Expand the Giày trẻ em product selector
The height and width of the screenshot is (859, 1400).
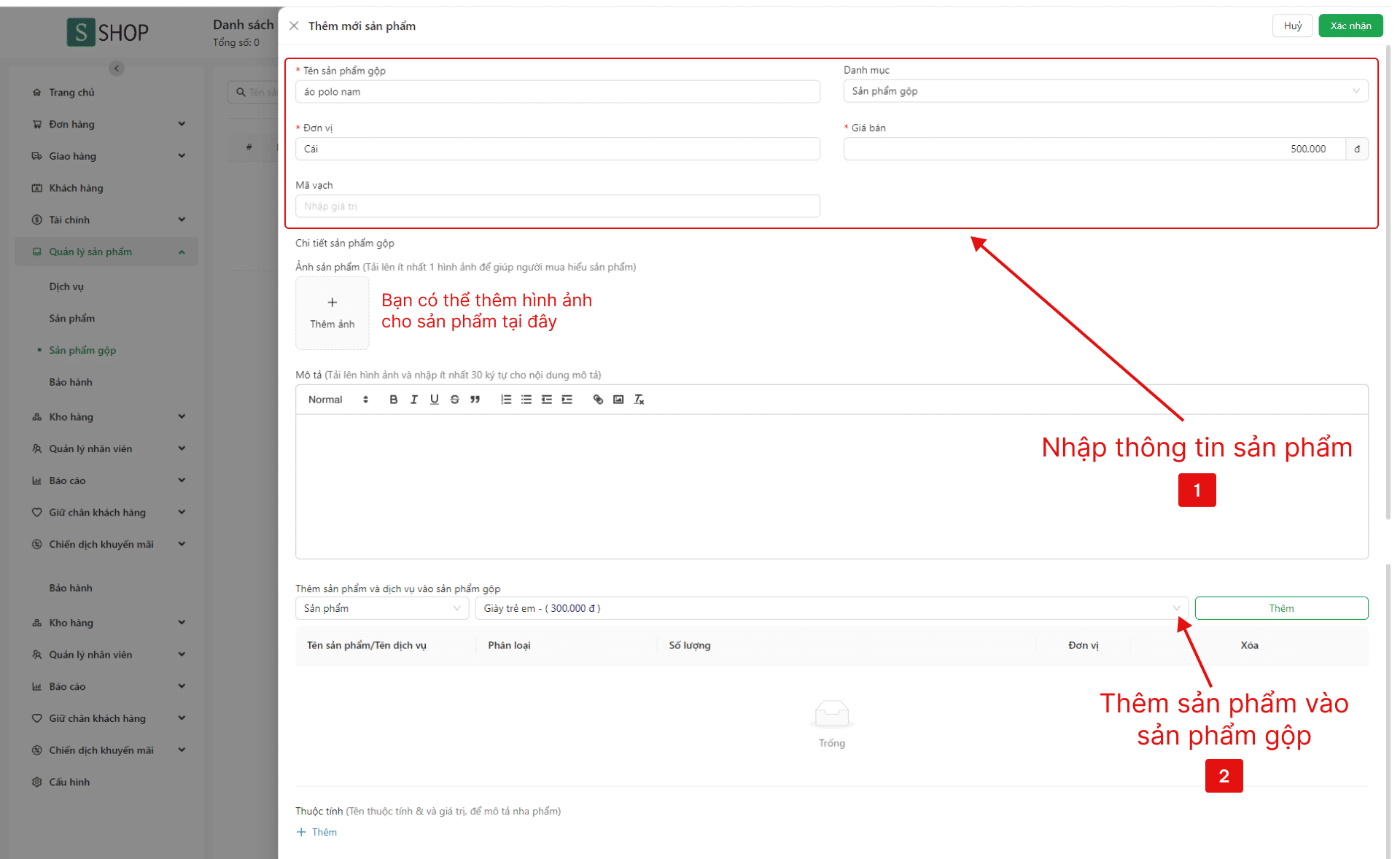(831, 608)
